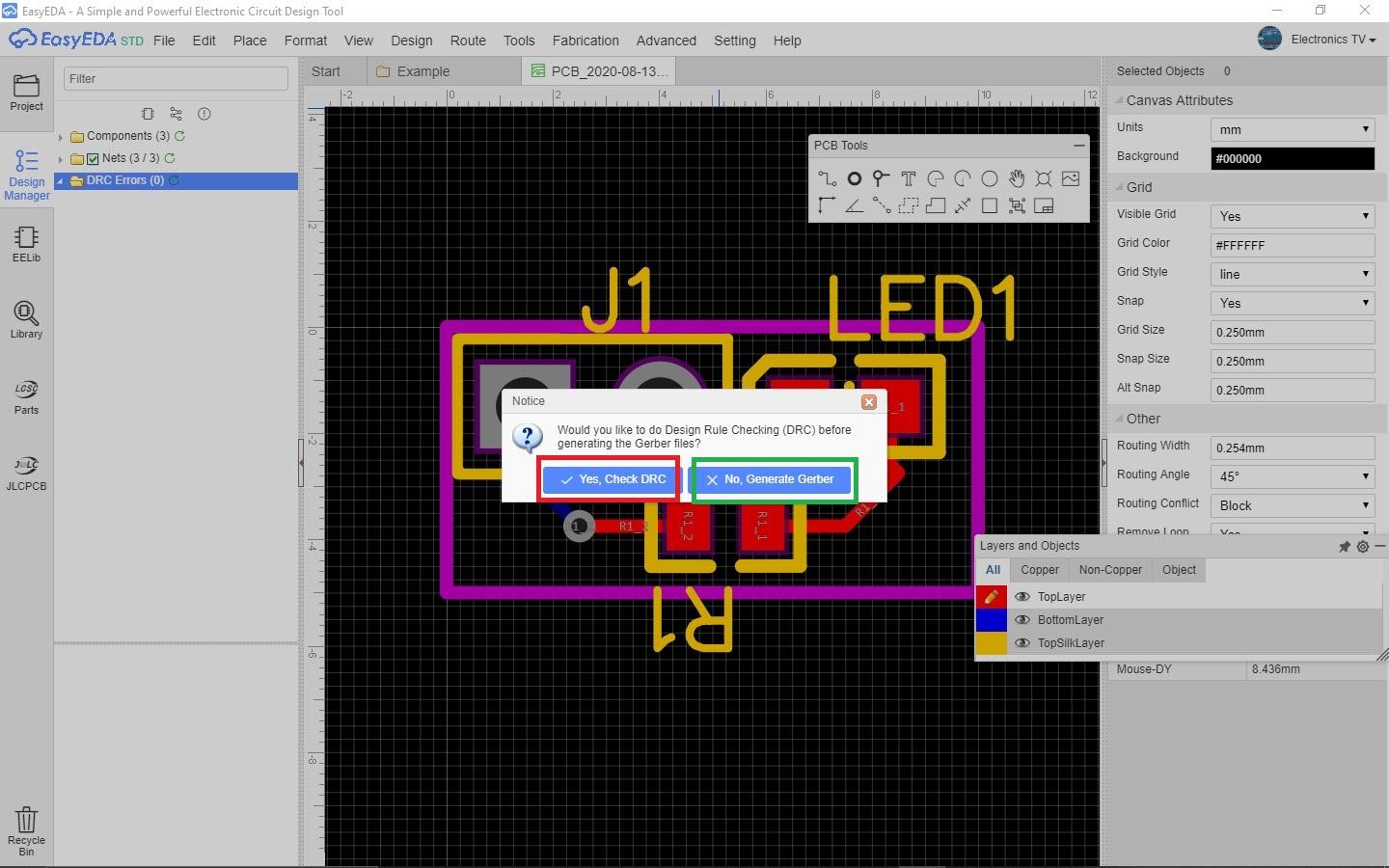The width and height of the screenshot is (1389, 868).
Task: Show DRC errors icon in Design Manager
Action: 204,114
